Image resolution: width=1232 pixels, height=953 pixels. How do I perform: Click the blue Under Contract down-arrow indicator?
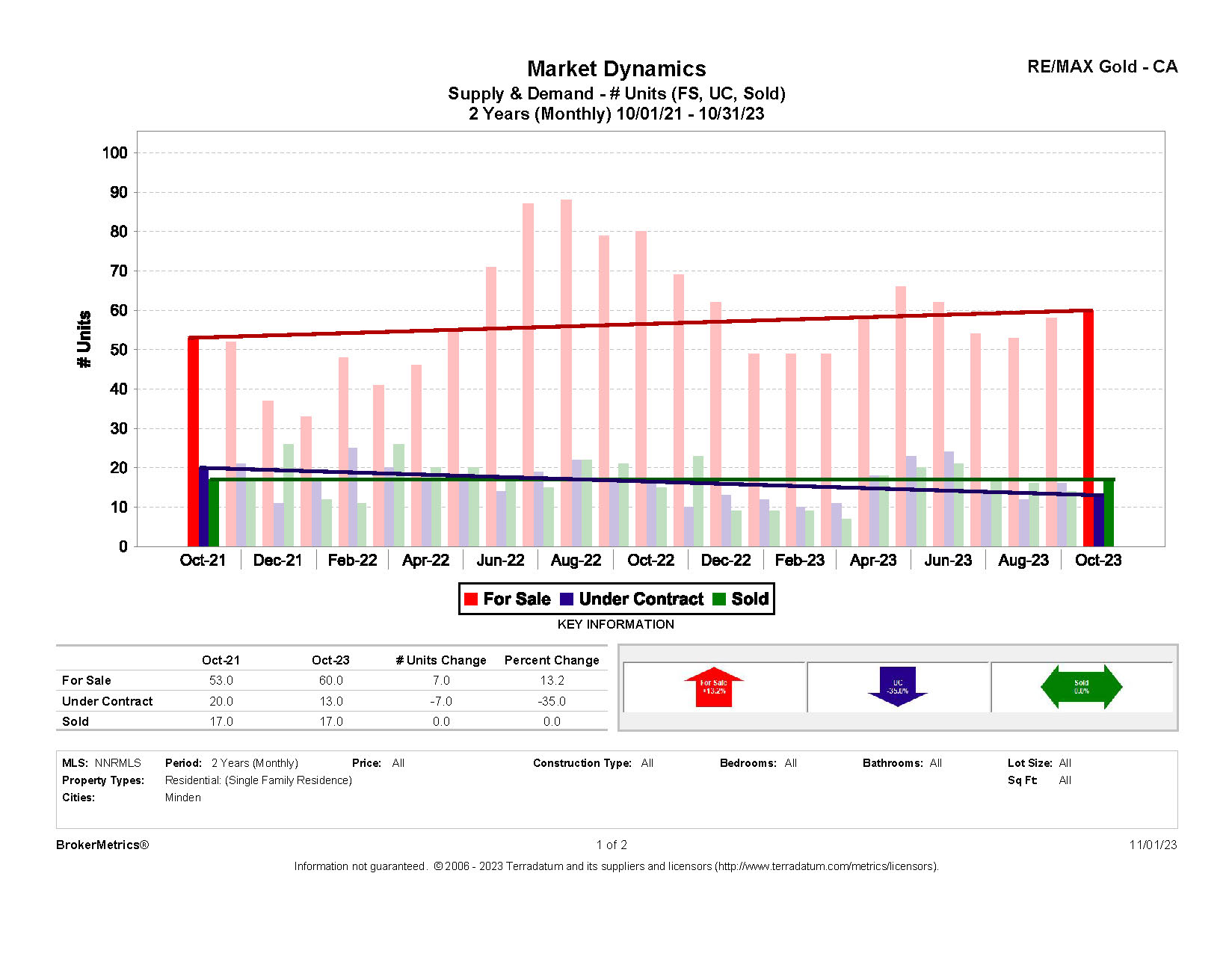click(x=898, y=687)
